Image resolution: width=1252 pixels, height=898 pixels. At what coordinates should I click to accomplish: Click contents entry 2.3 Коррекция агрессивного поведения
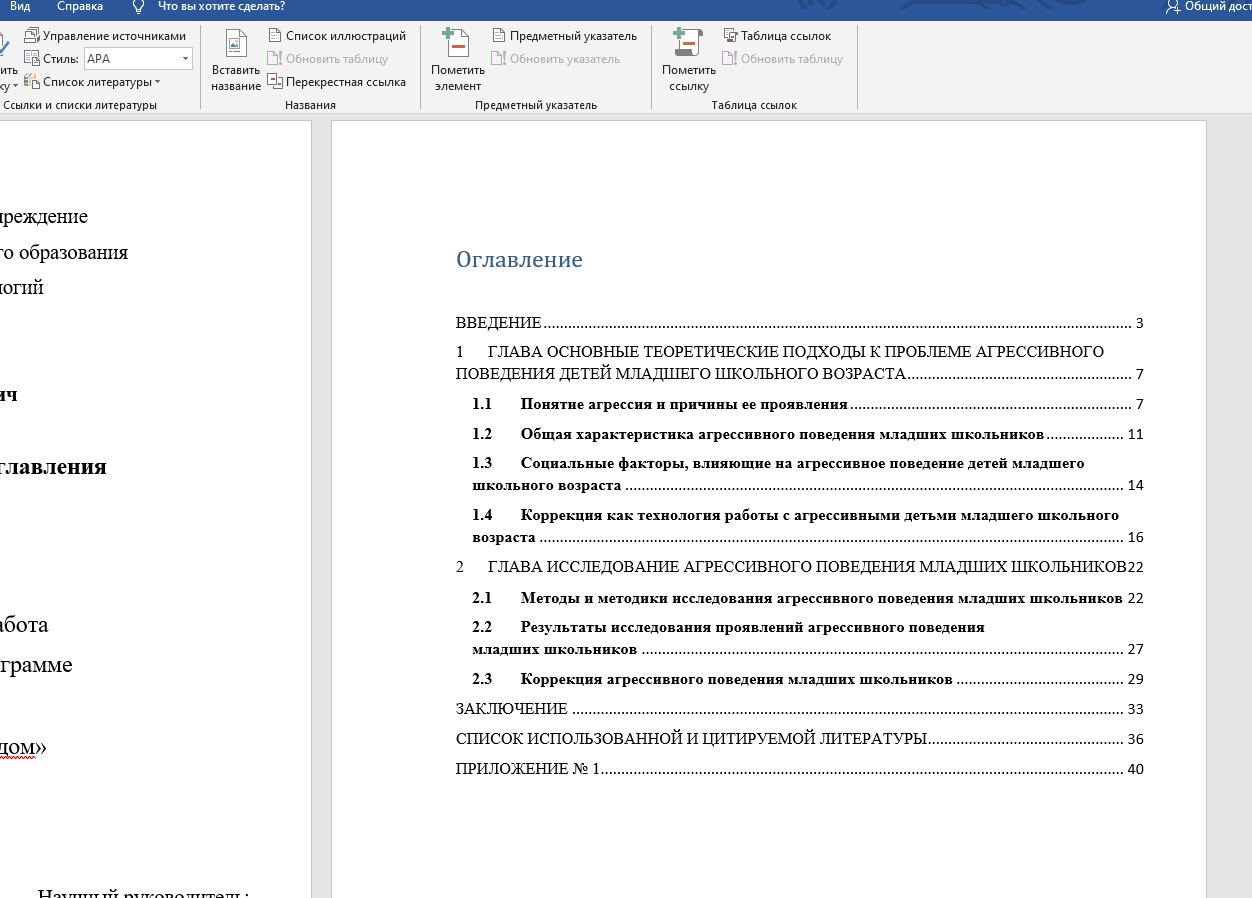(x=735, y=679)
